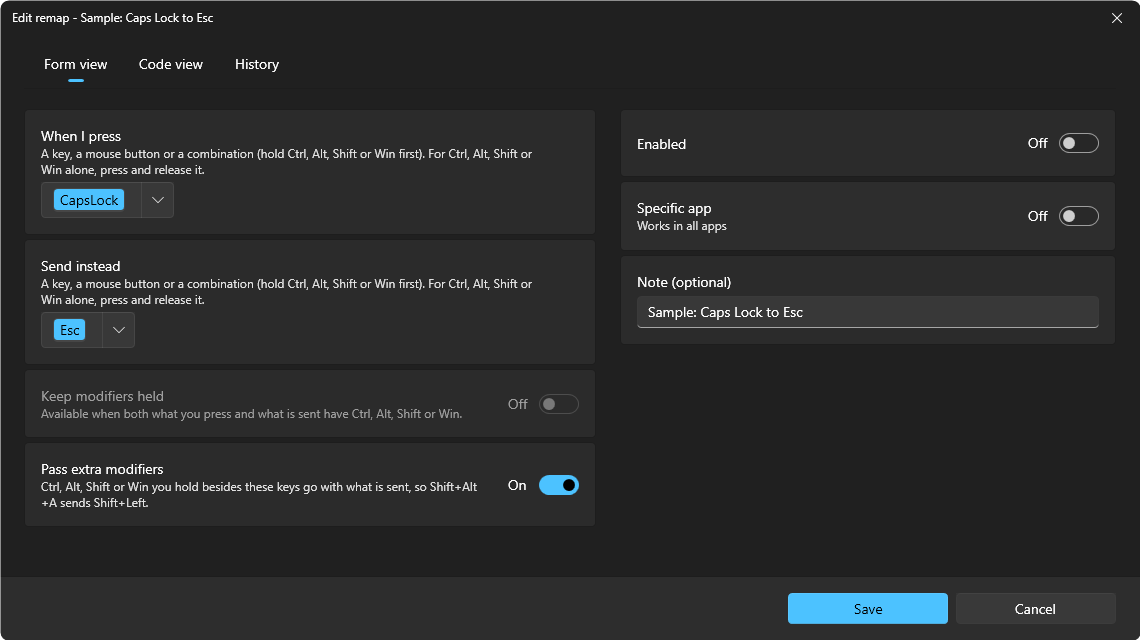Open the History tab
The image size is (1140, 640).
click(257, 64)
